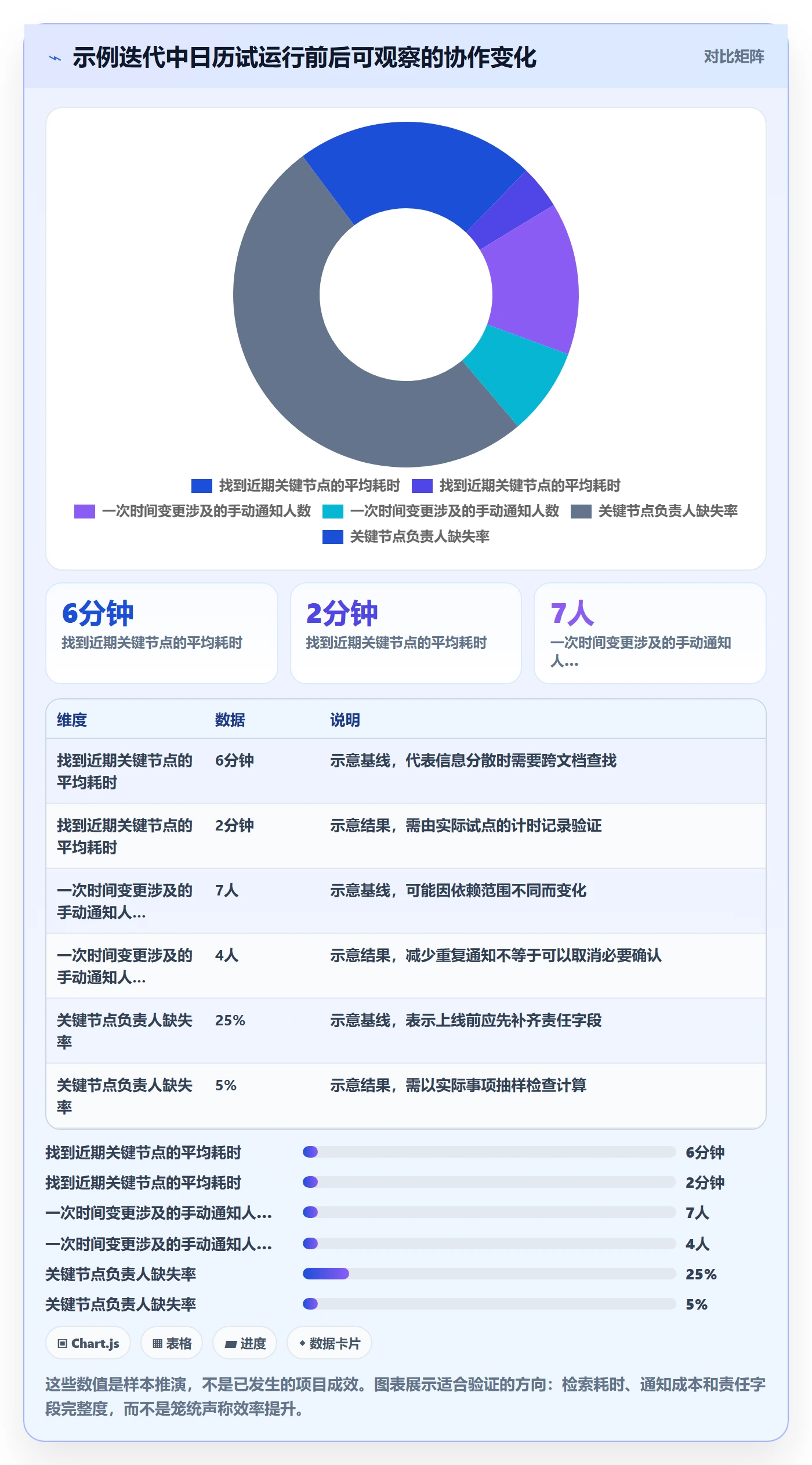Open the 2分钟 stat card
The width and height of the screenshot is (812, 1465).
(x=406, y=633)
